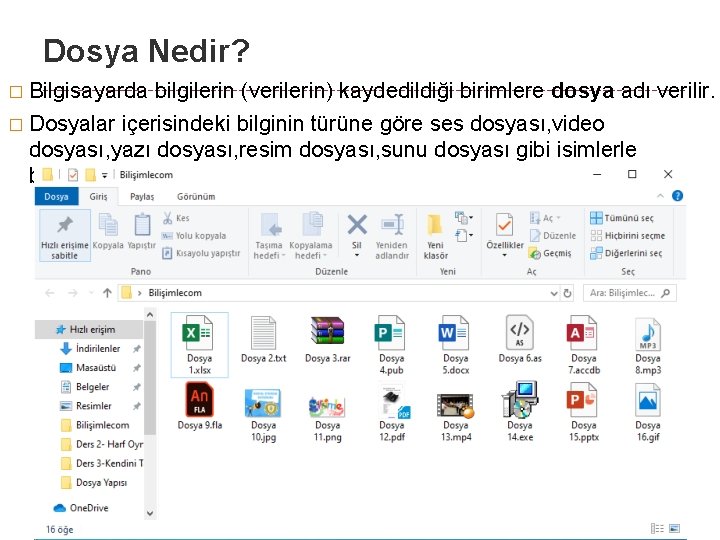Open the Dosya ribbon tab
The width and height of the screenshot is (720, 540).
[56, 197]
